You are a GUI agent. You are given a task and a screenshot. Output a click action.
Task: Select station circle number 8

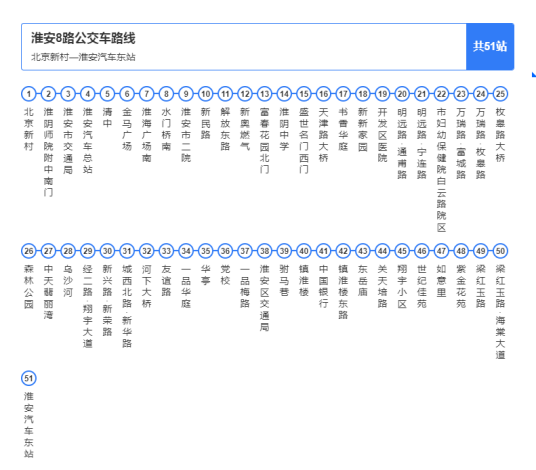pos(166,94)
